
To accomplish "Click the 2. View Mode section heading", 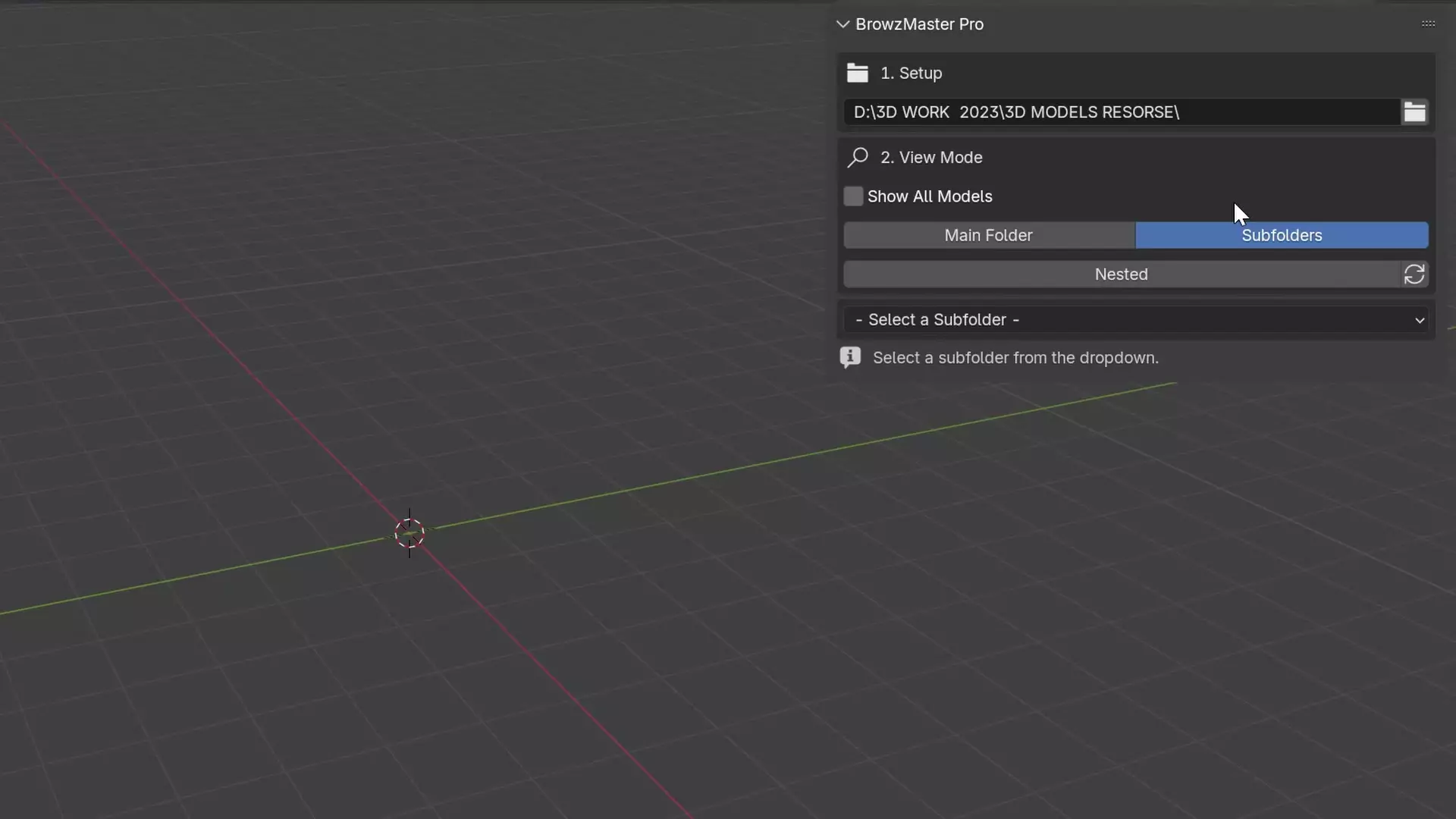I will 931,158.
